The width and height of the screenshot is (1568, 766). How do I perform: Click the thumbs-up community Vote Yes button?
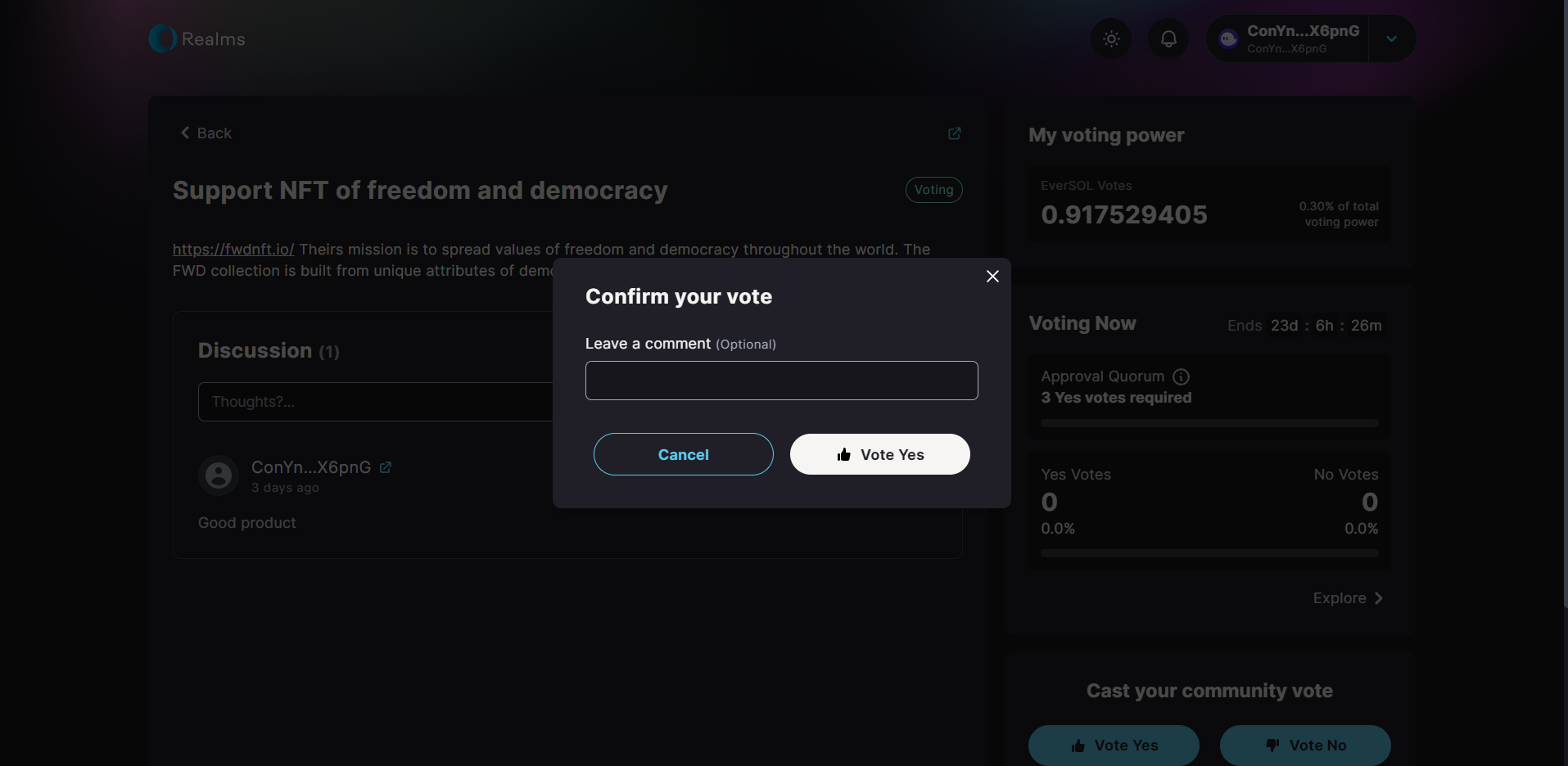click(1114, 745)
